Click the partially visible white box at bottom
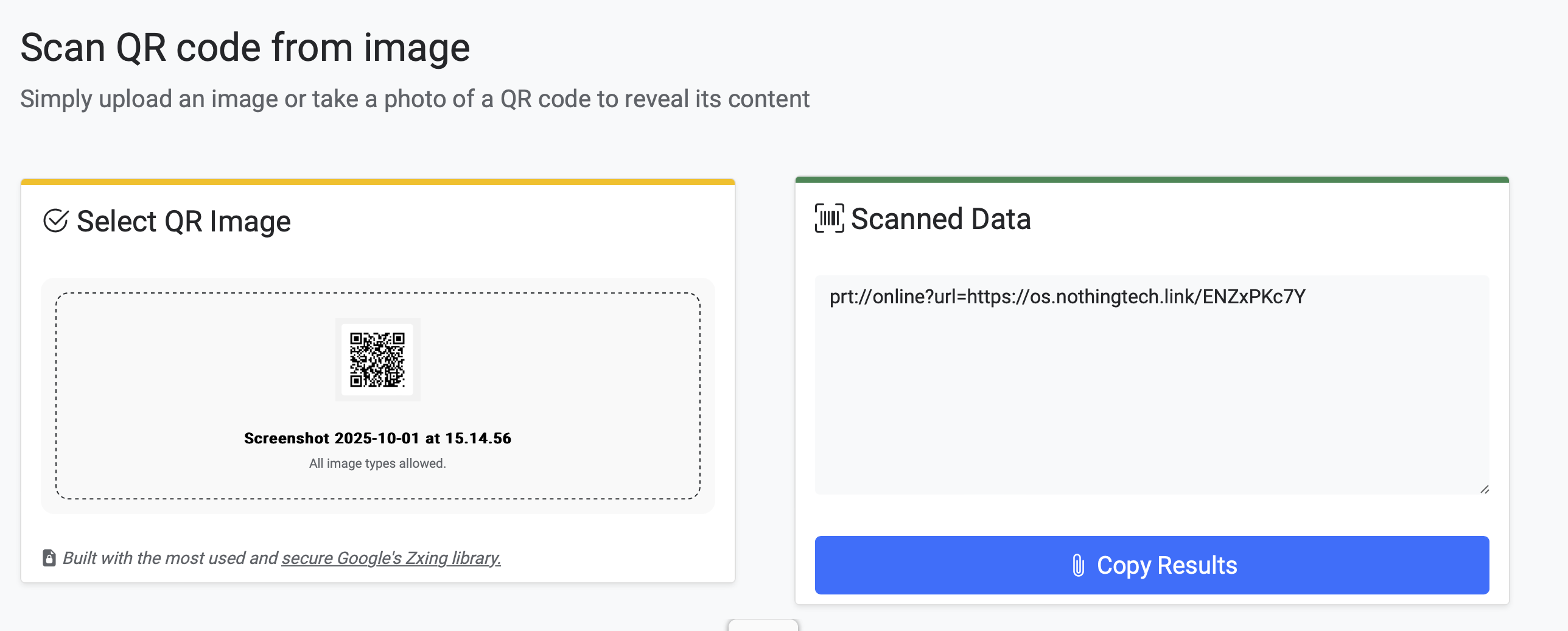The height and width of the screenshot is (631, 1568). (763, 626)
